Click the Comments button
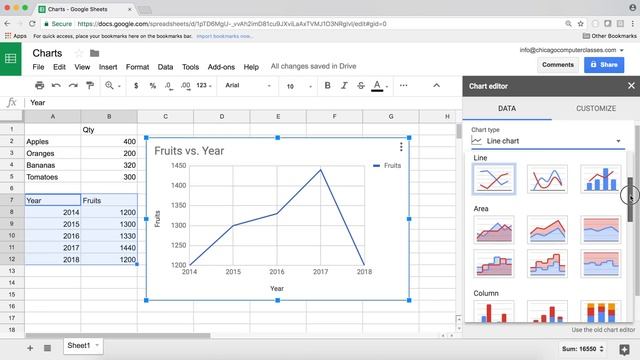Screen dimensions: 640x360 558,65
